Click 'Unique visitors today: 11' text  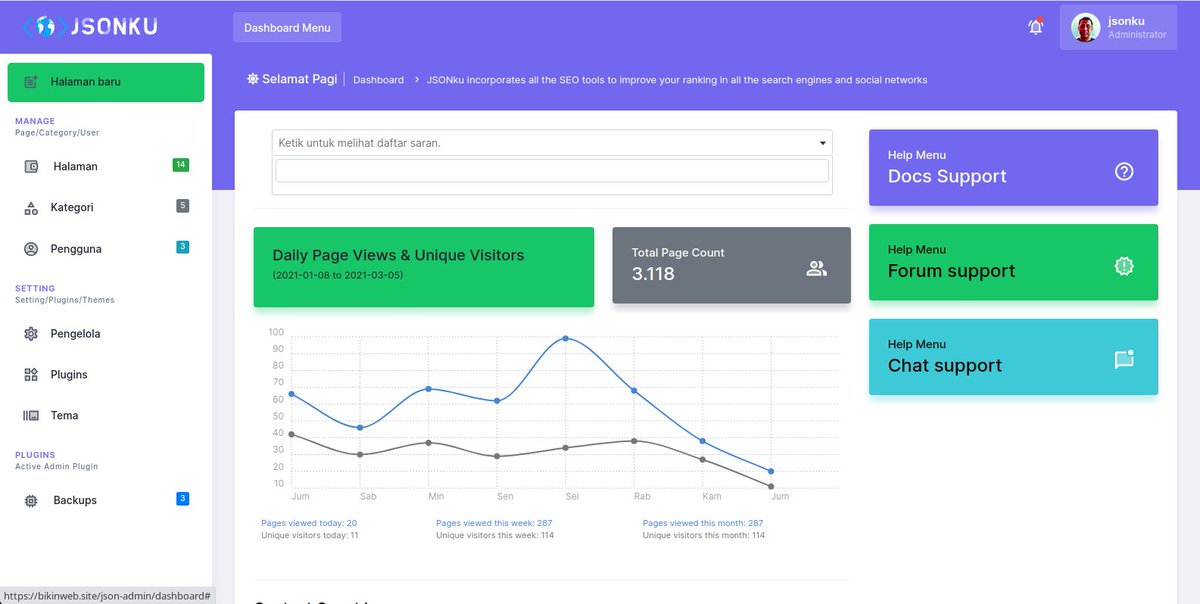pyautogui.click(x=309, y=535)
